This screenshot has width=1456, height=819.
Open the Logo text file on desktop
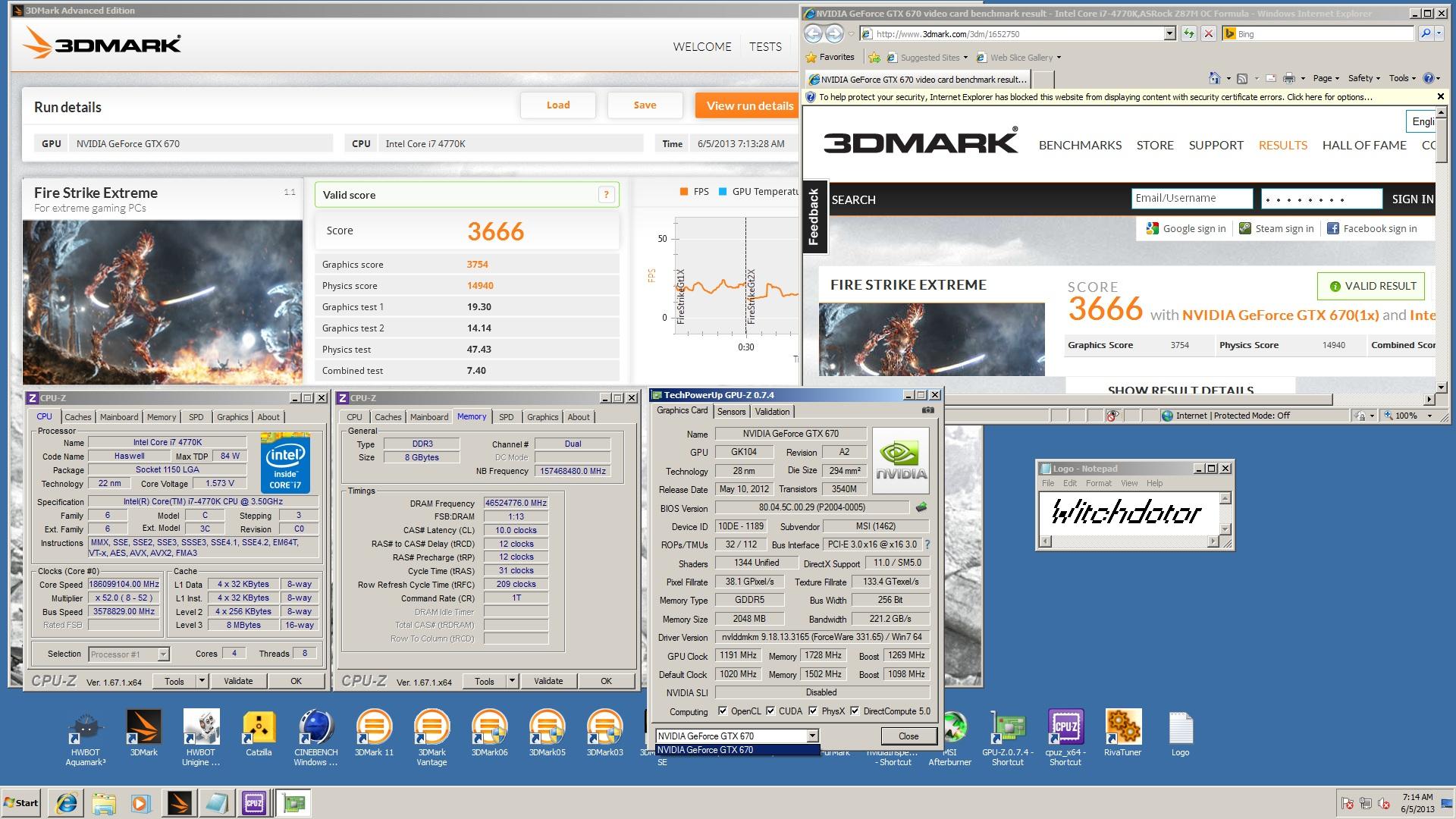coord(1181,733)
